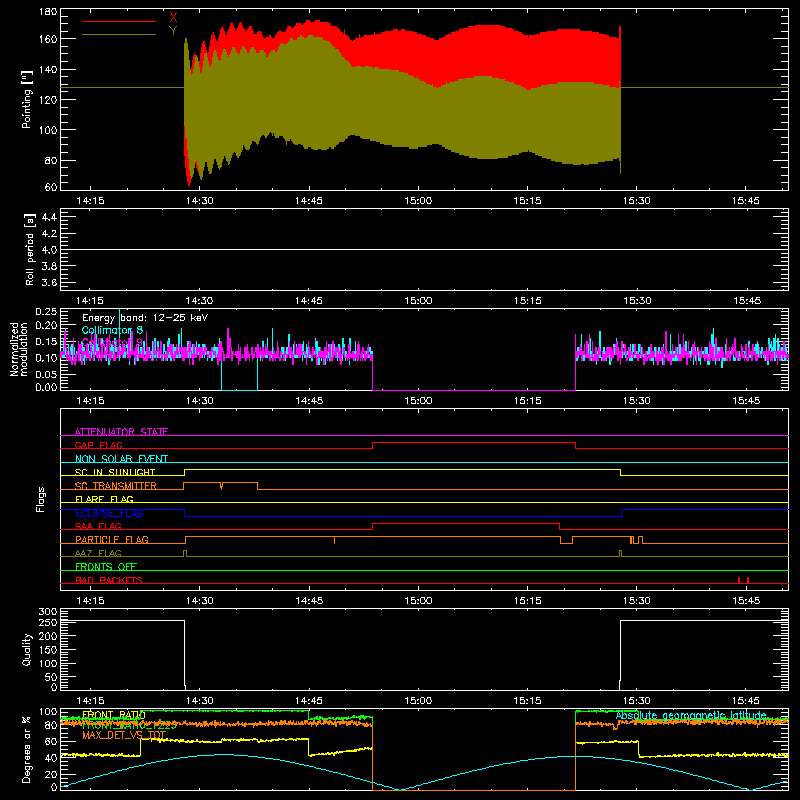
Task: Click the 300 tick on Quality axis
Action: pos(48,612)
